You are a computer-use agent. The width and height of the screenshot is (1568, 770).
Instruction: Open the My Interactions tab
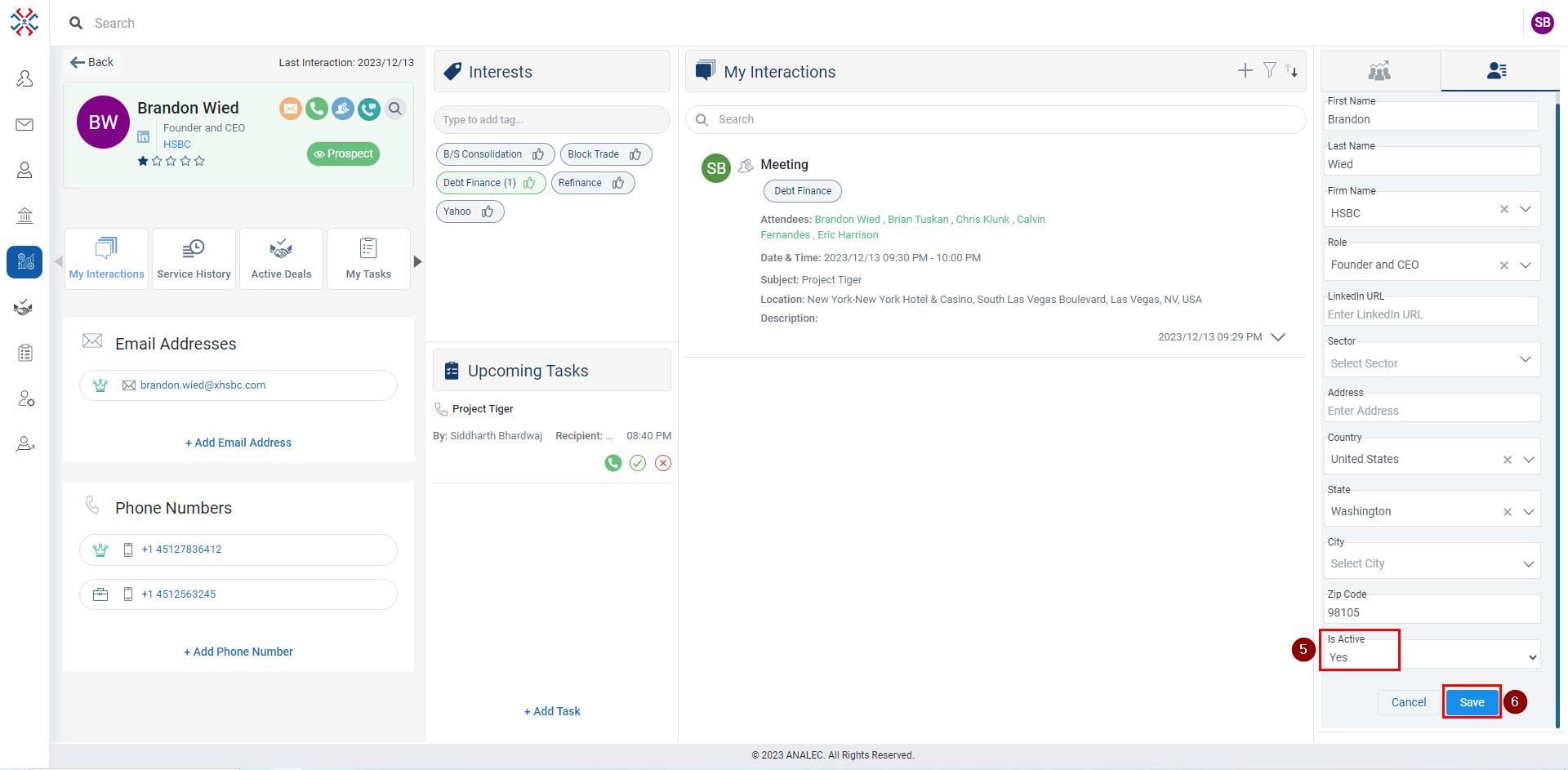[x=107, y=259]
